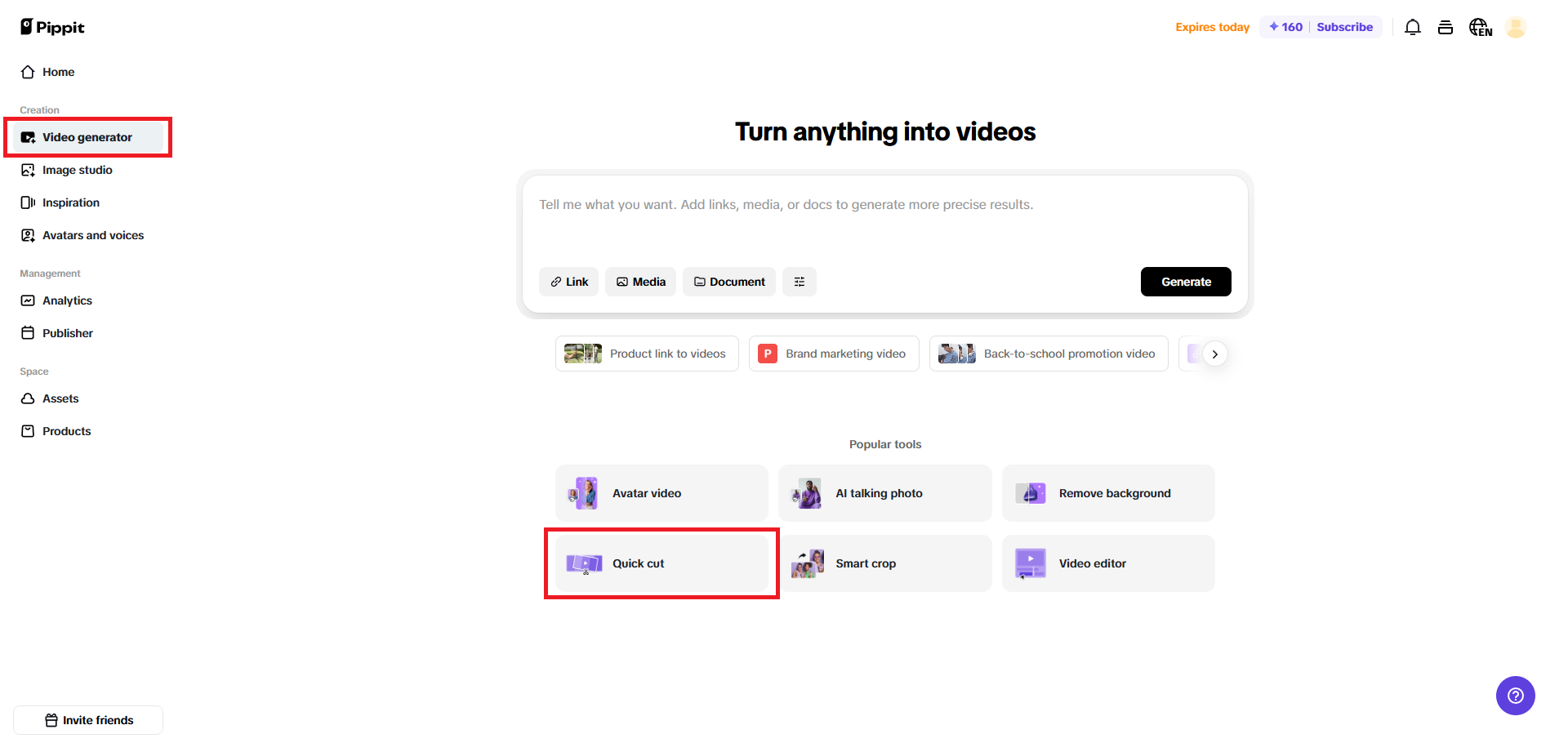Open the Avatar video tool
1568x743 pixels.
[x=661, y=493]
